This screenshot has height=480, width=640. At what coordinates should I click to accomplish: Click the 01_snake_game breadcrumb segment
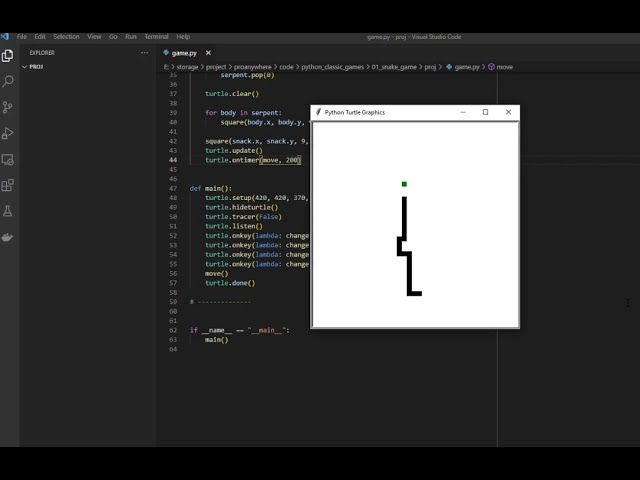pyautogui.click(x=394, y=67)
